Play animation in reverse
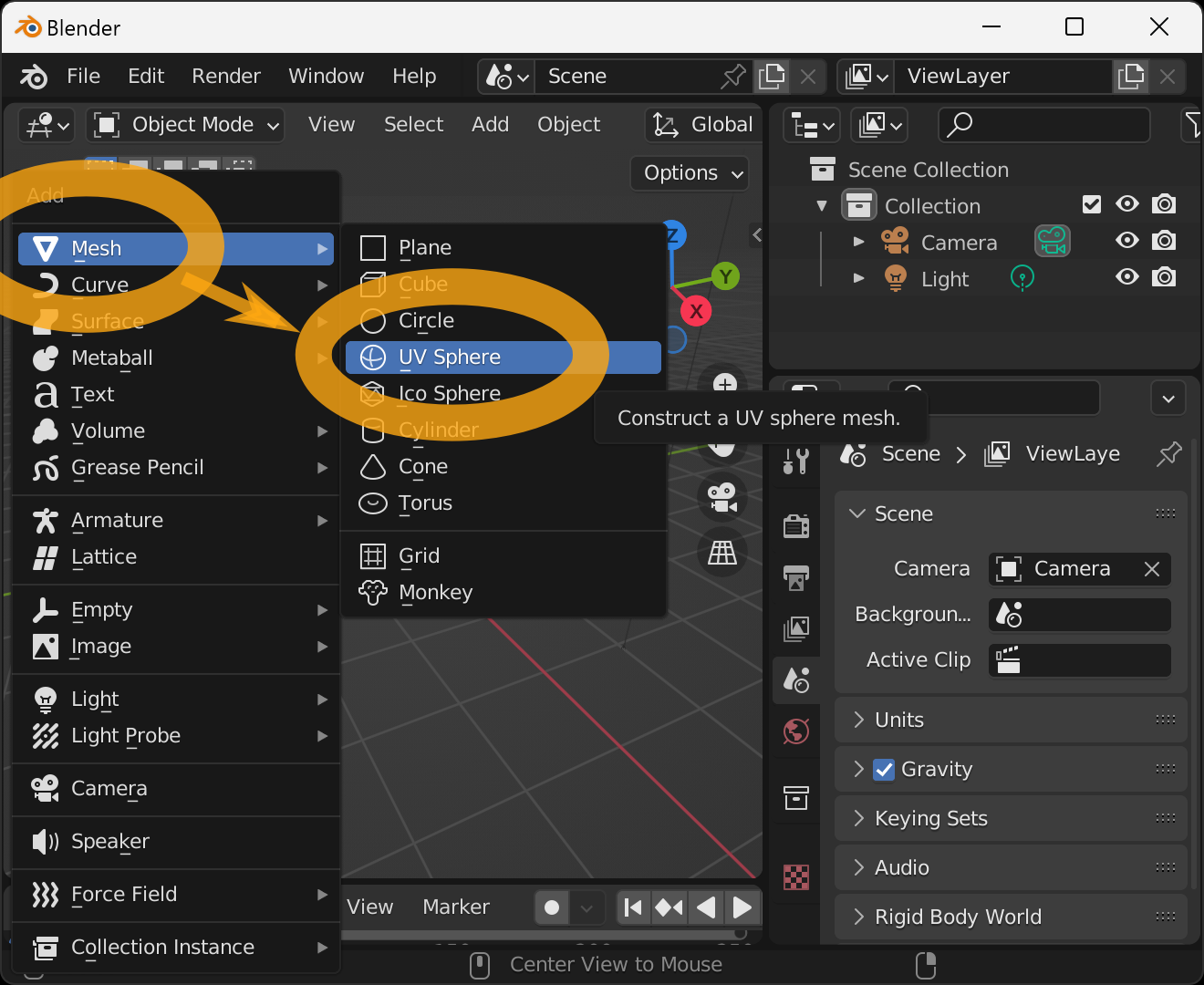Screen dimensions: 1204x985 point(706,907)
